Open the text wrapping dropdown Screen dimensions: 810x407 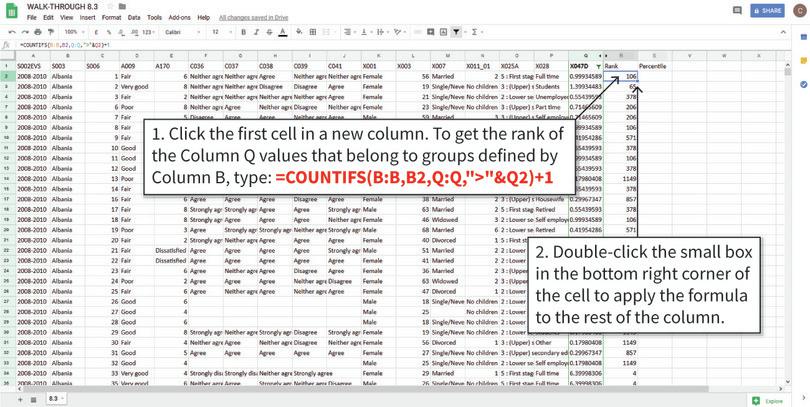[382, 32]
